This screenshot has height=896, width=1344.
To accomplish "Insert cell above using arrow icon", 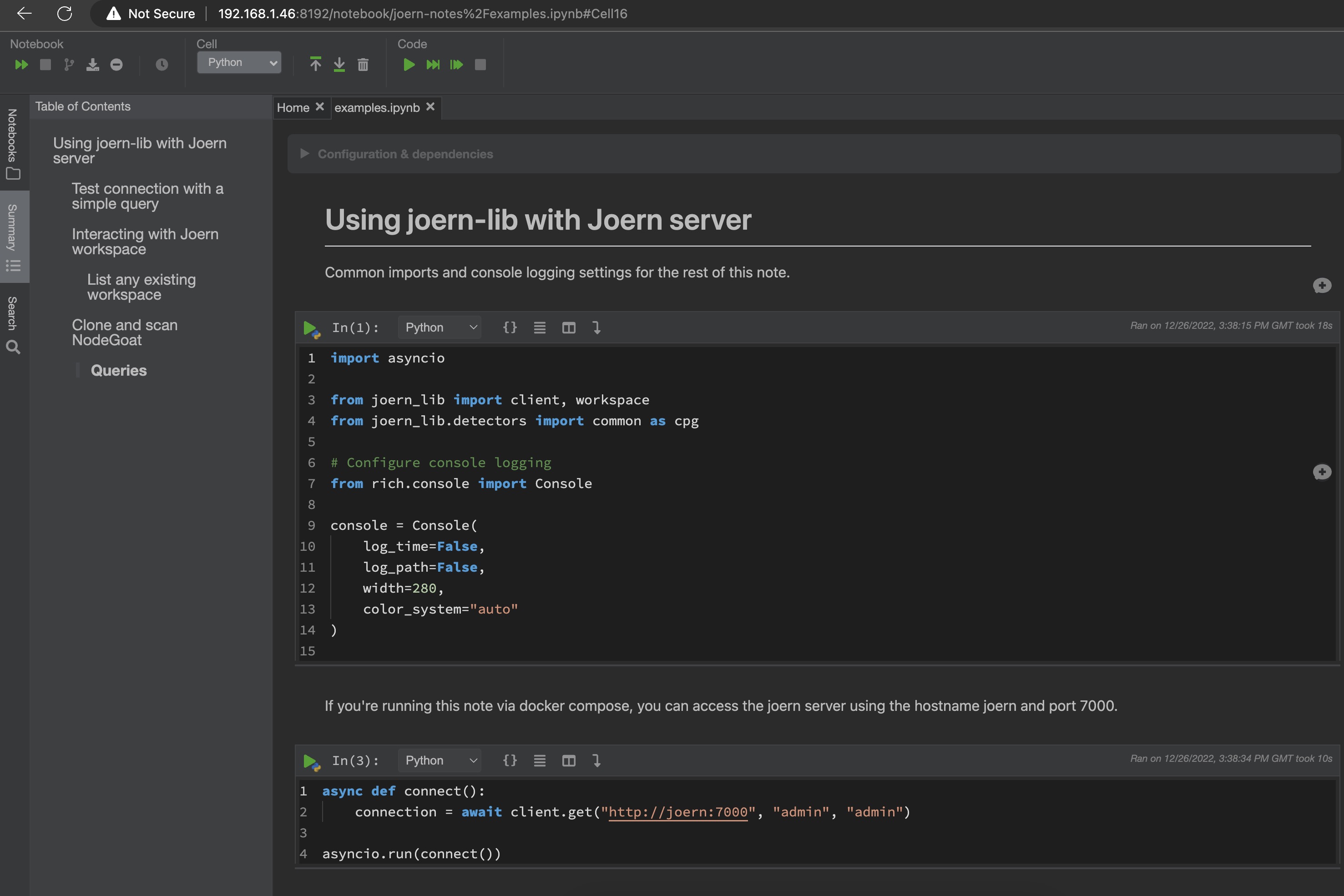I will pos(316,64).
